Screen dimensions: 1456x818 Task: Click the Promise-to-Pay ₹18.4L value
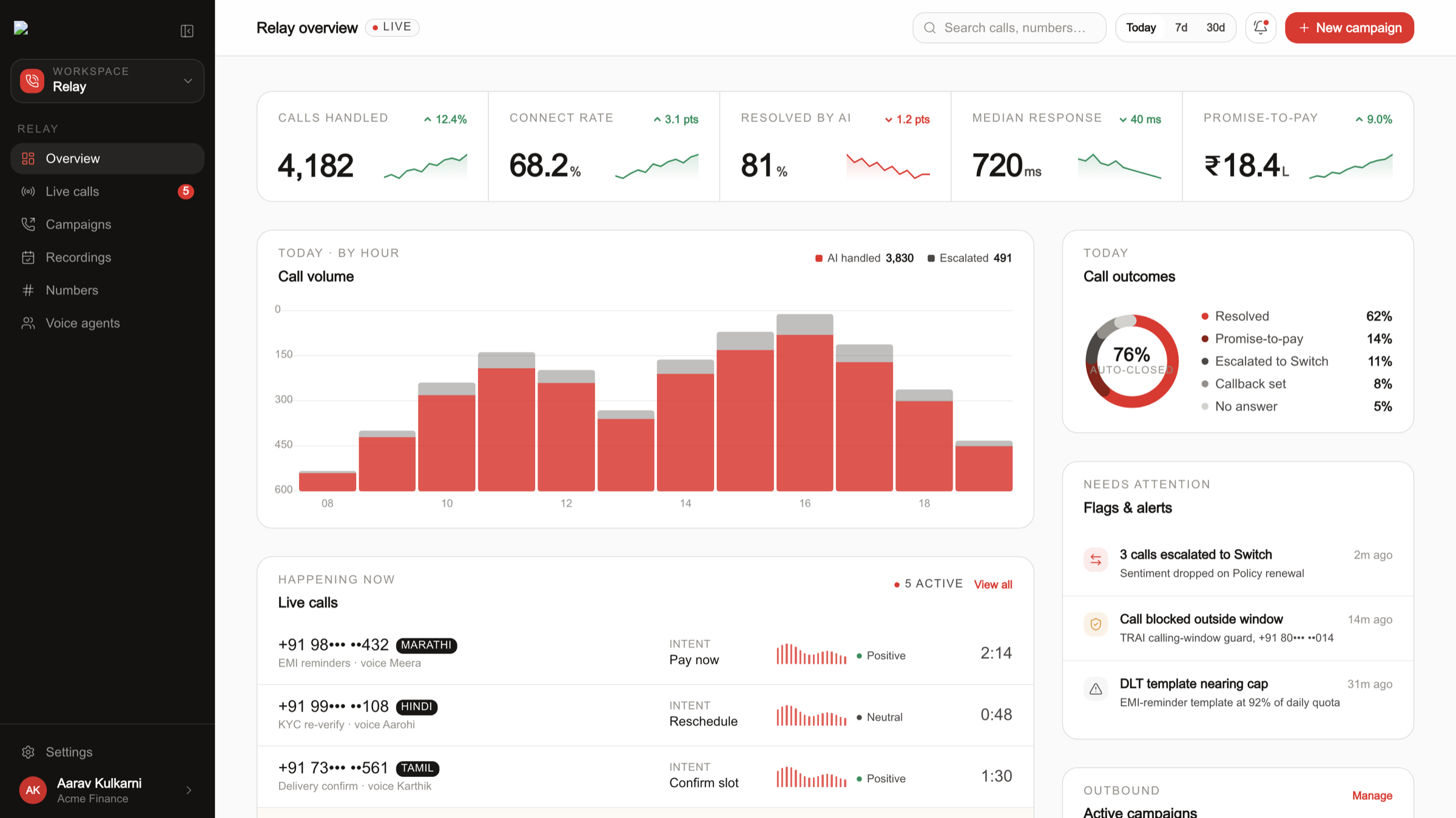[x=1247, y=166]
